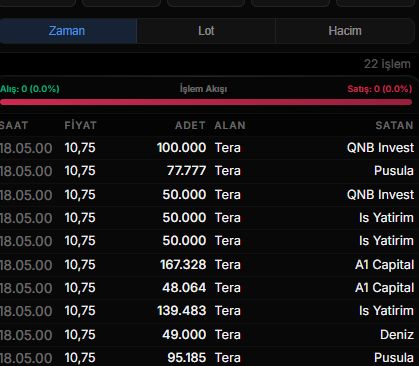Image resolution: width=419 pixels, height=366 pixels.
Task: Click the Deniz seller name
Action: 397,335
